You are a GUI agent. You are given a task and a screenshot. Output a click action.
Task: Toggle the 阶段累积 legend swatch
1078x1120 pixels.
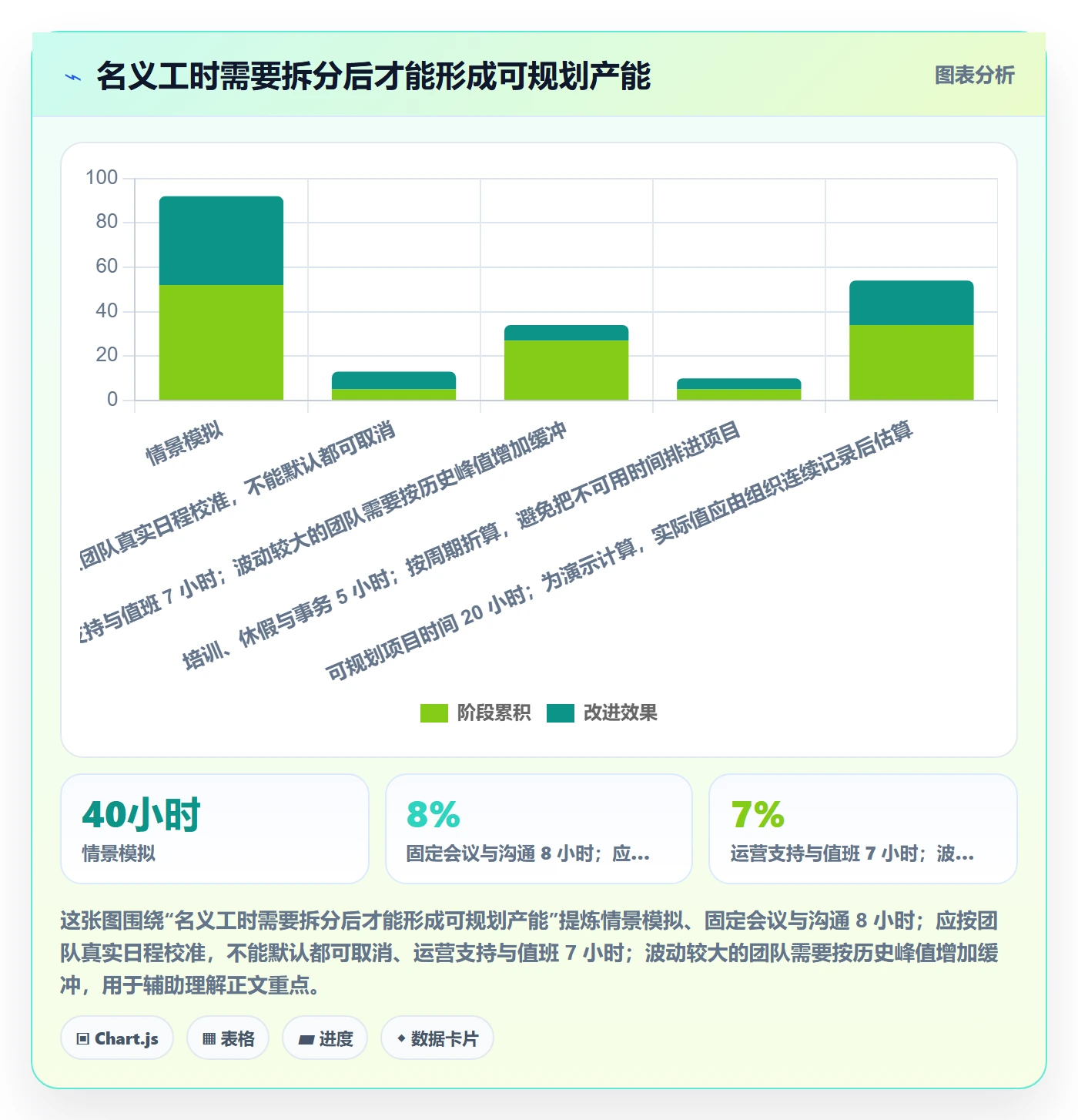tap(434, 713)
